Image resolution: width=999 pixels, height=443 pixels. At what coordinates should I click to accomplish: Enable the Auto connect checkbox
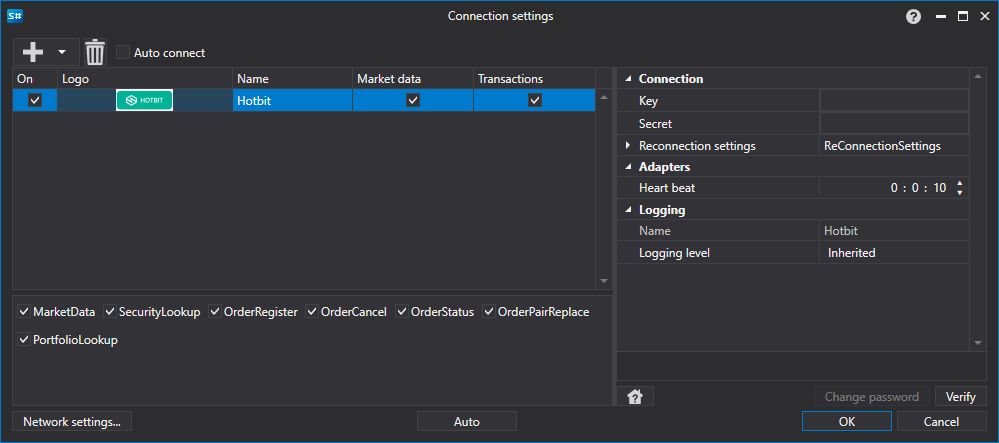(x=123, y=52)
